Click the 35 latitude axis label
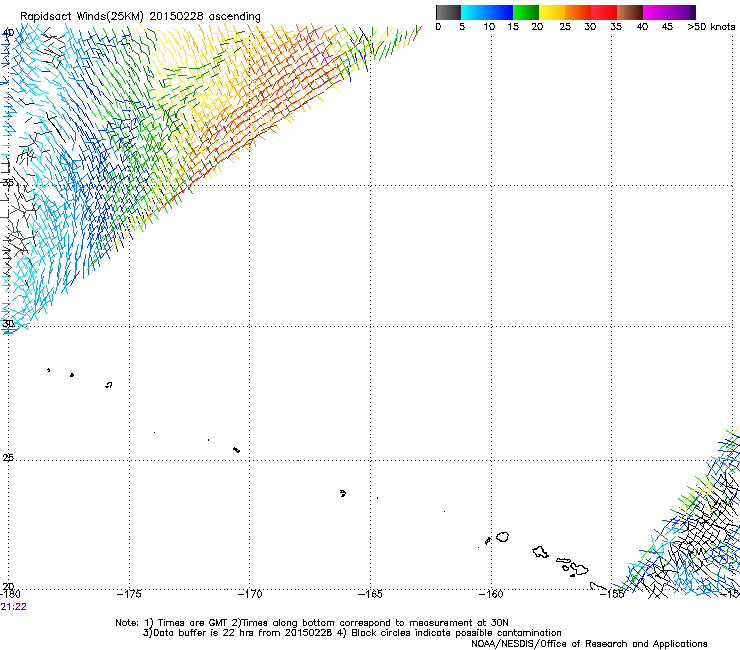 tap(8, 182)
